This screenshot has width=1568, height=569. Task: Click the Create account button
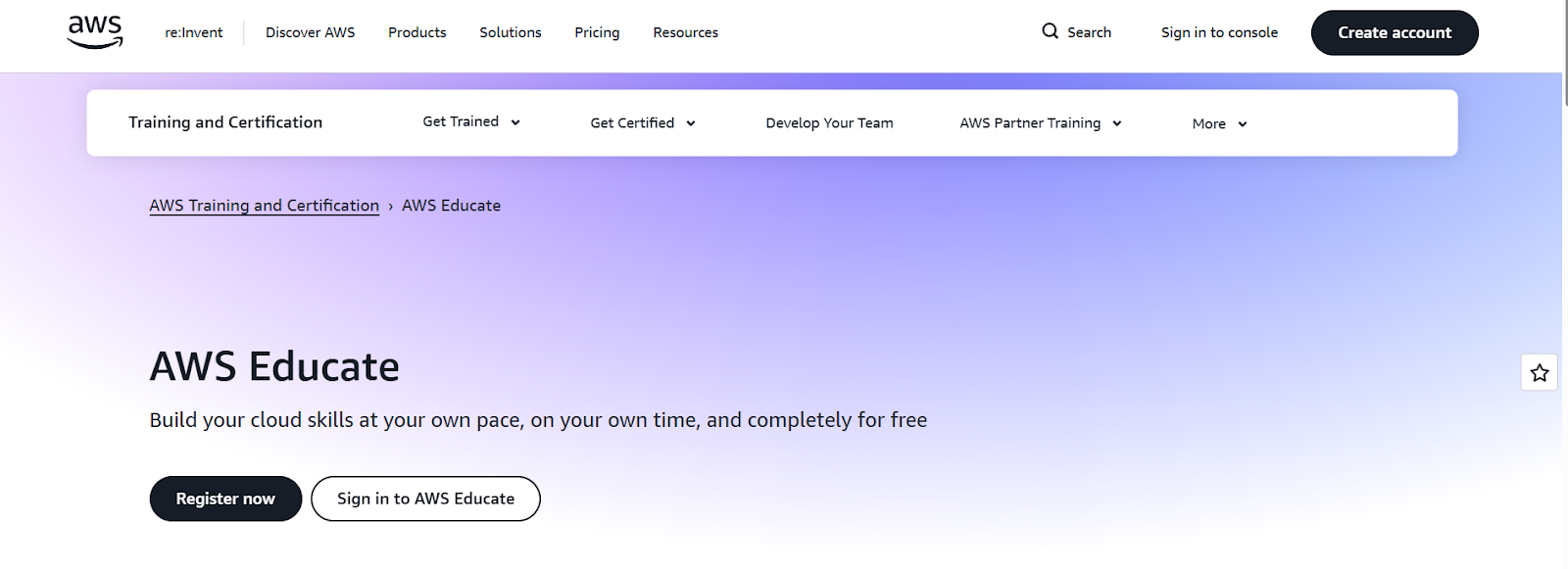tap(1395, 32)
